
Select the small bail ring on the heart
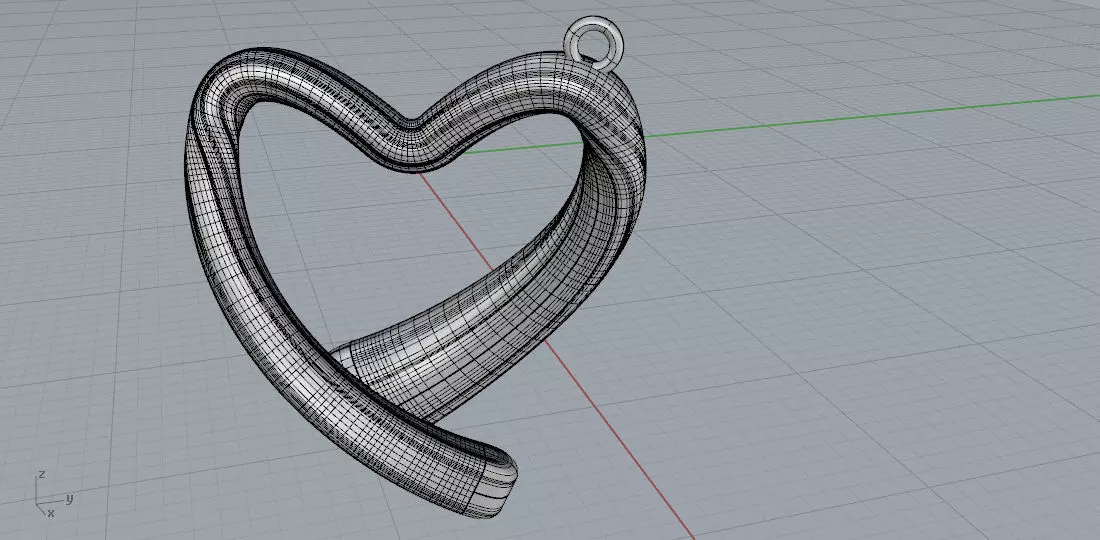[593, 43]
